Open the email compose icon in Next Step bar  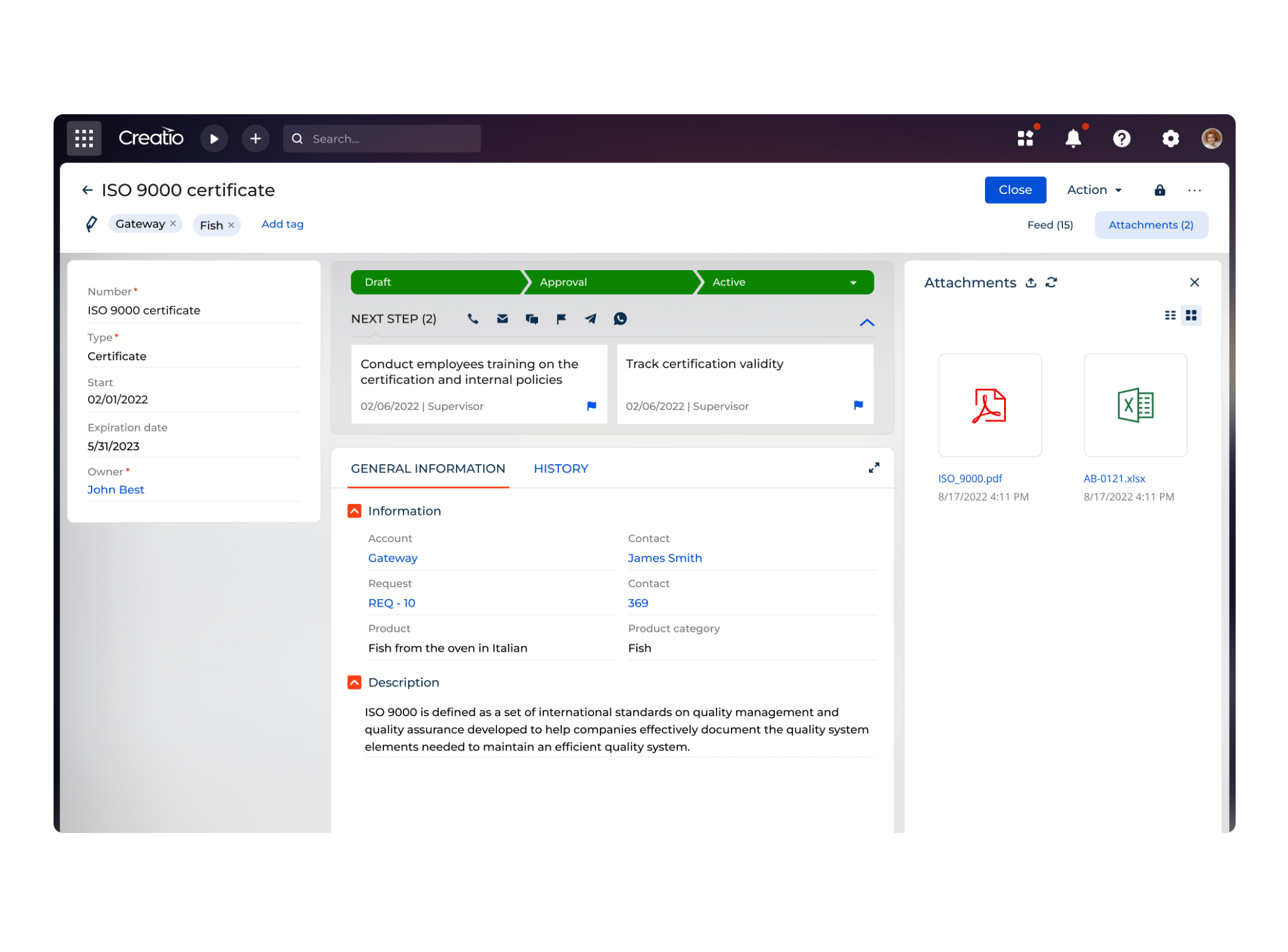point(502,319)
